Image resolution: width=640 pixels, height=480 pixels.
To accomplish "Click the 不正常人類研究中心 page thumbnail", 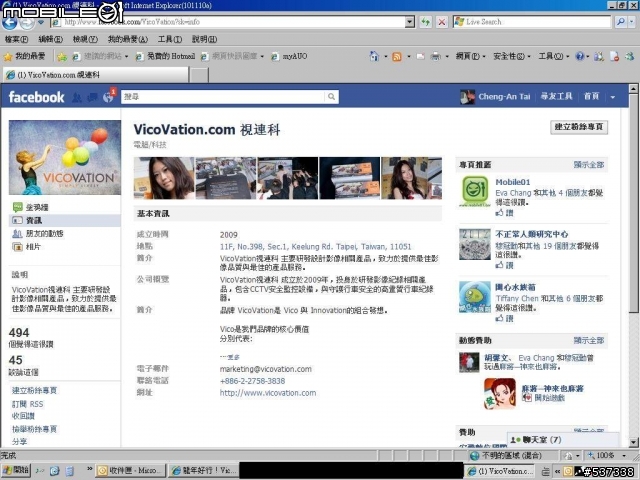I will (475, 244).
